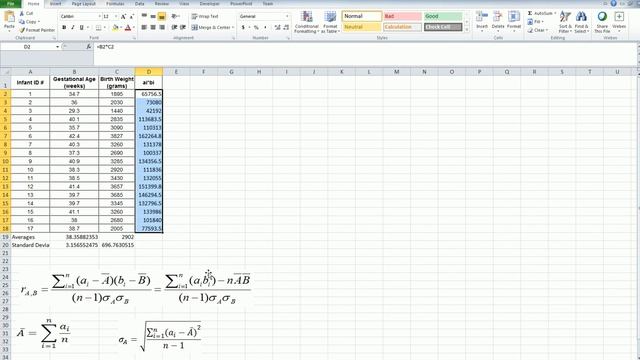The image size is (640, 360).
Task: Apply the yellow fill color bucket
Action: (x=115, y=27)
